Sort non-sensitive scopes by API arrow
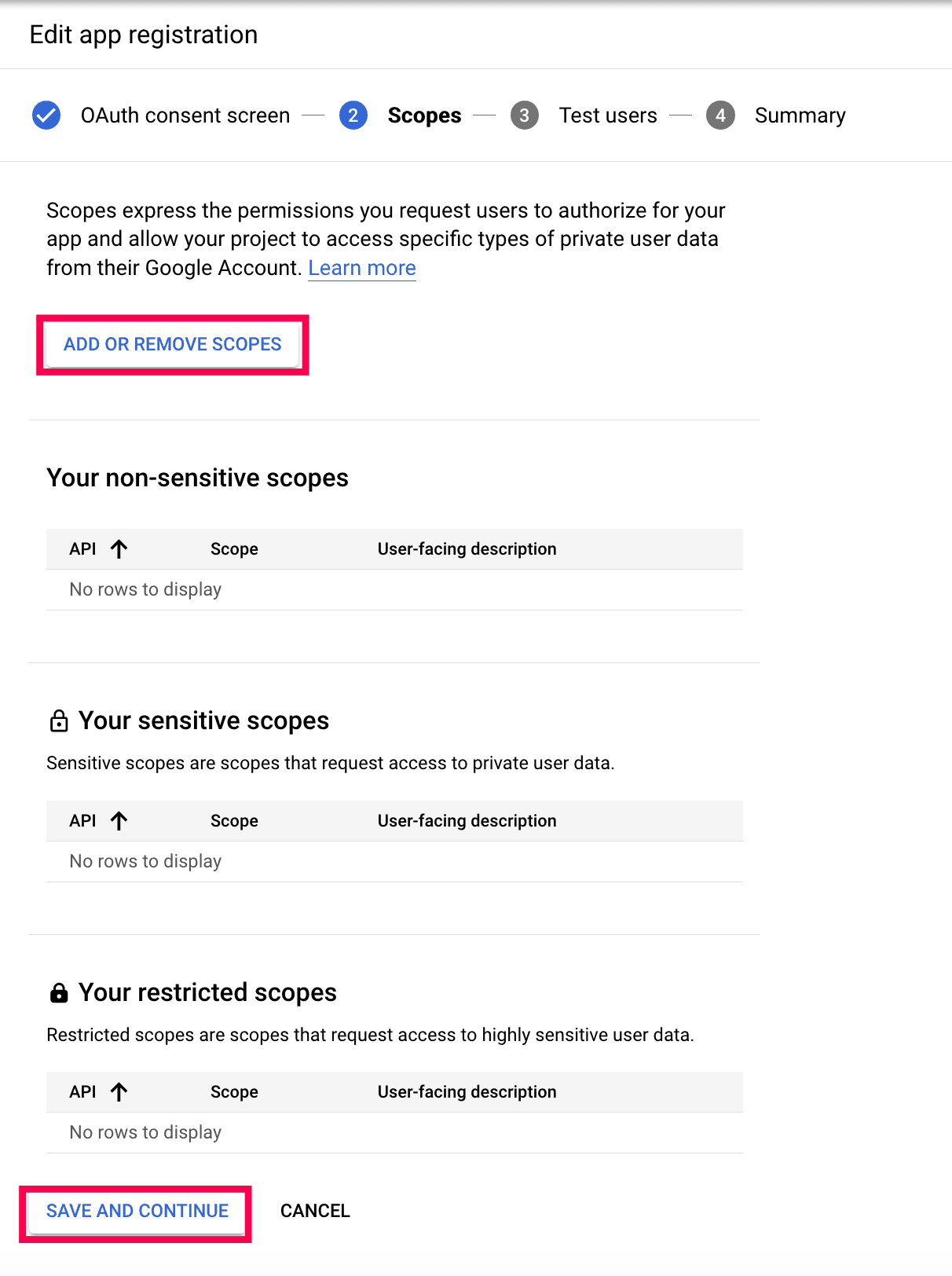This screenshot has height=1276, width=952. tap(119, 549)
